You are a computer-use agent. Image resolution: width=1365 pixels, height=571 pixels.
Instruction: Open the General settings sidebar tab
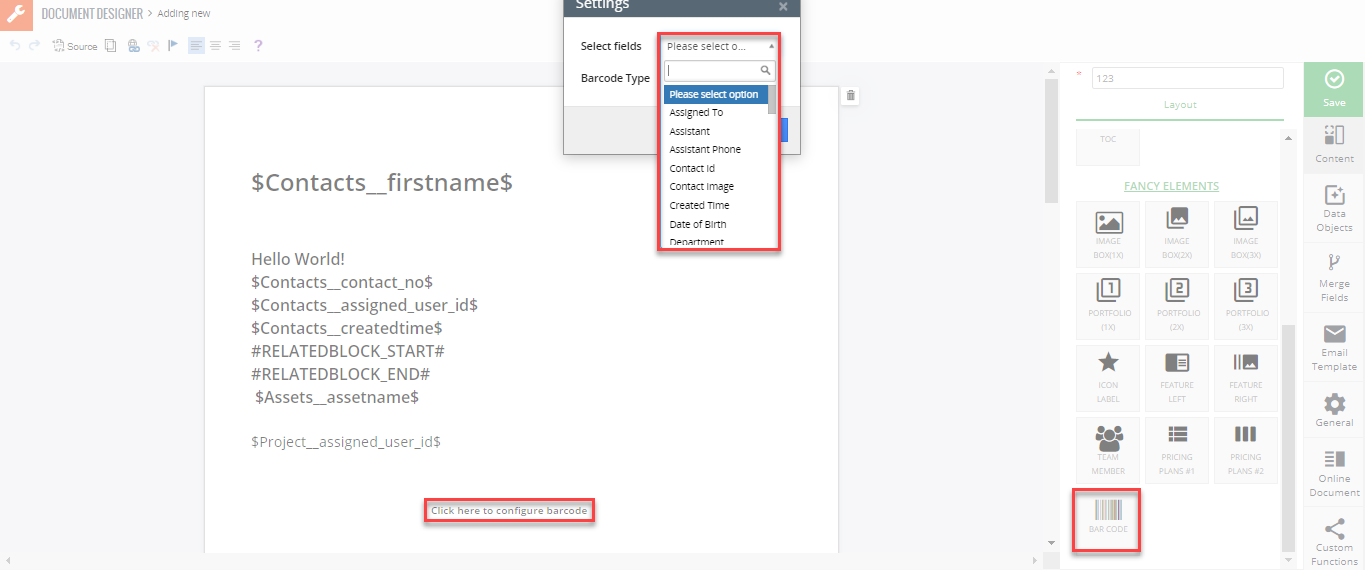pos(1334,410)
